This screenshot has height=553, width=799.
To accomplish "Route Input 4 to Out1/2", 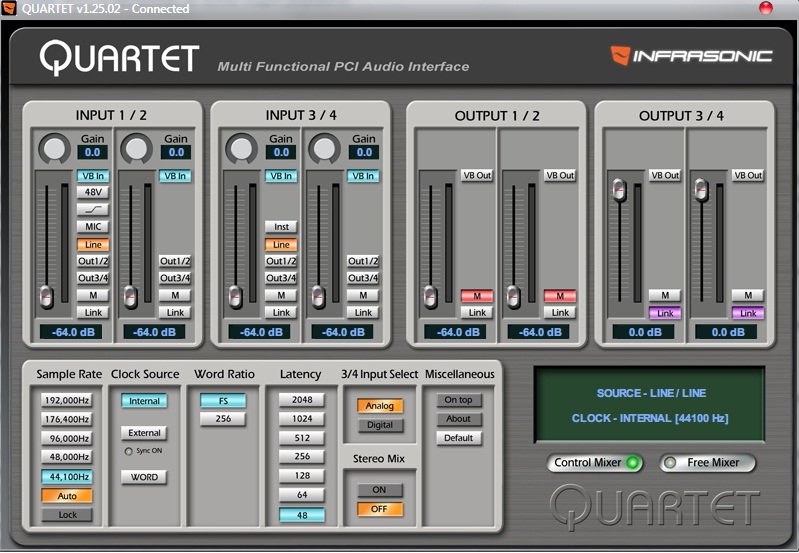I will coord(363,261).
